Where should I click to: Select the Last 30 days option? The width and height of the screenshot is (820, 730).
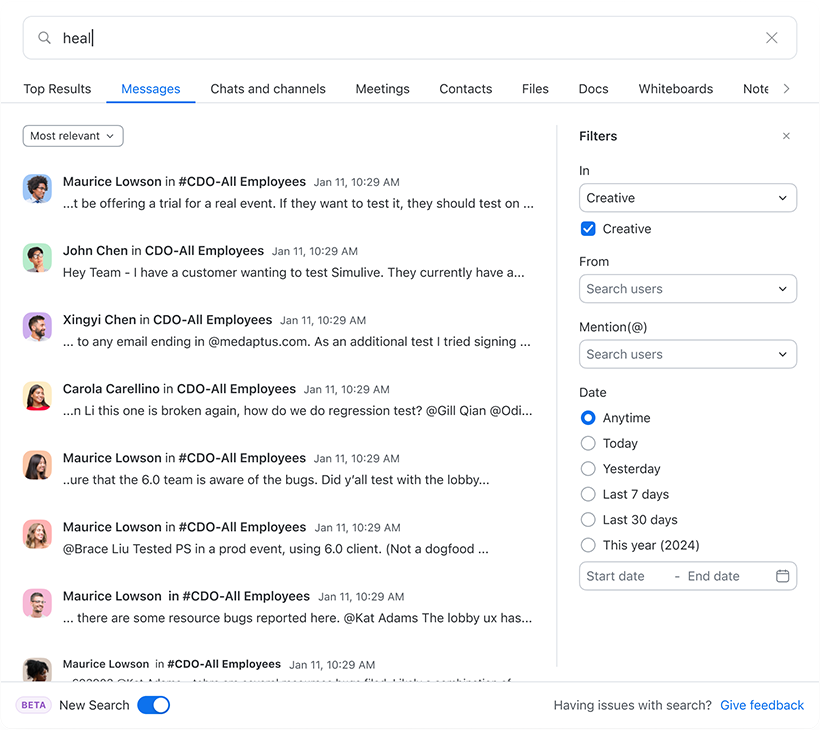coord(588,520)
